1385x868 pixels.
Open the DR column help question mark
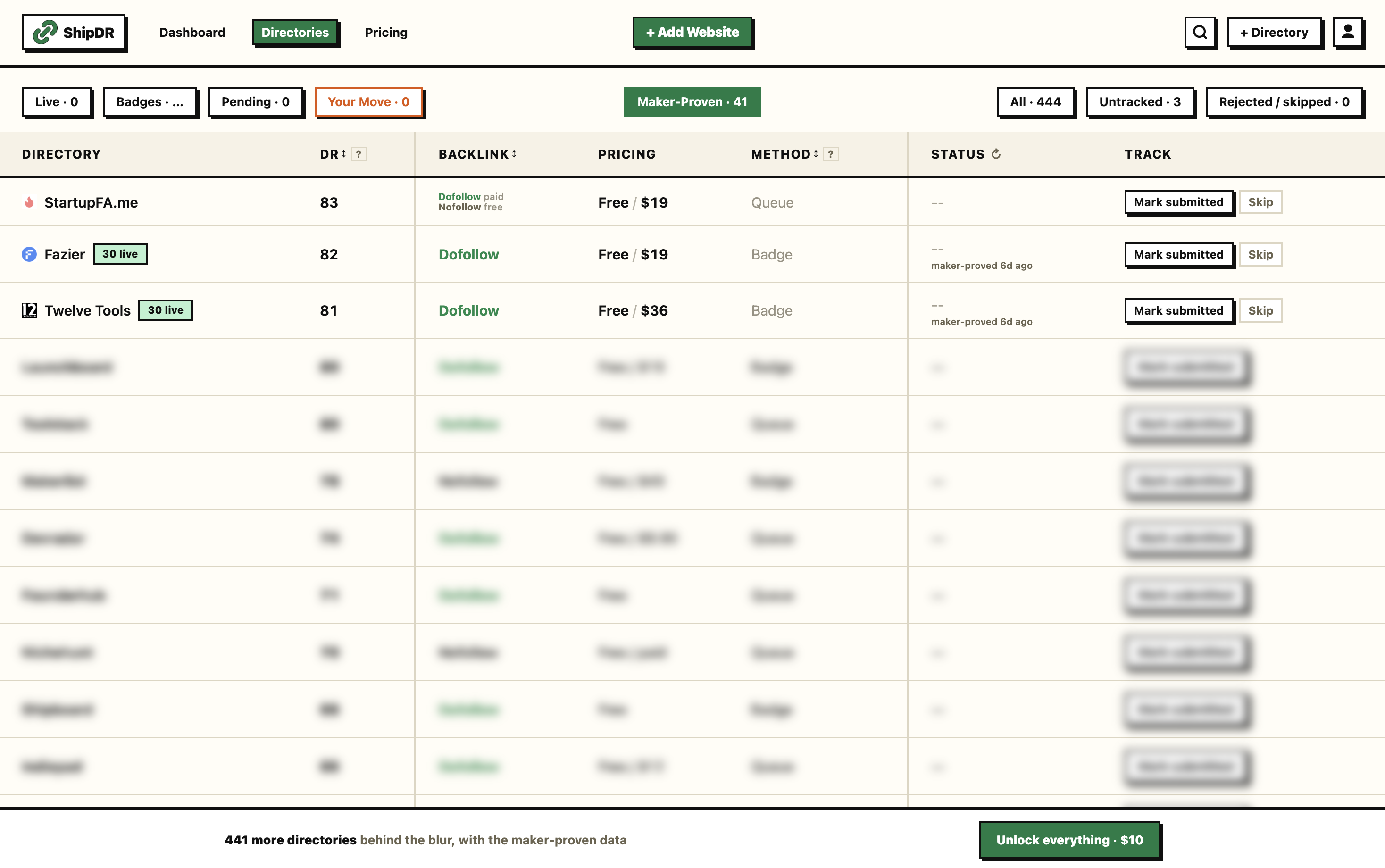[359, 154]
